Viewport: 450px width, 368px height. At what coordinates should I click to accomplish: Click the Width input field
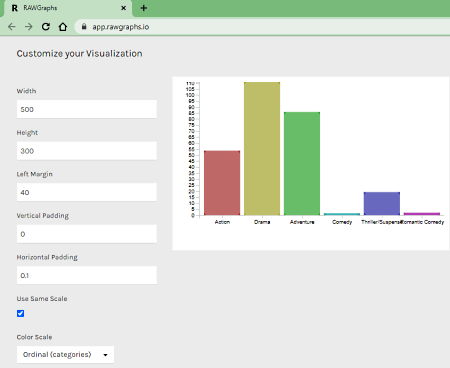coord(87,109)
